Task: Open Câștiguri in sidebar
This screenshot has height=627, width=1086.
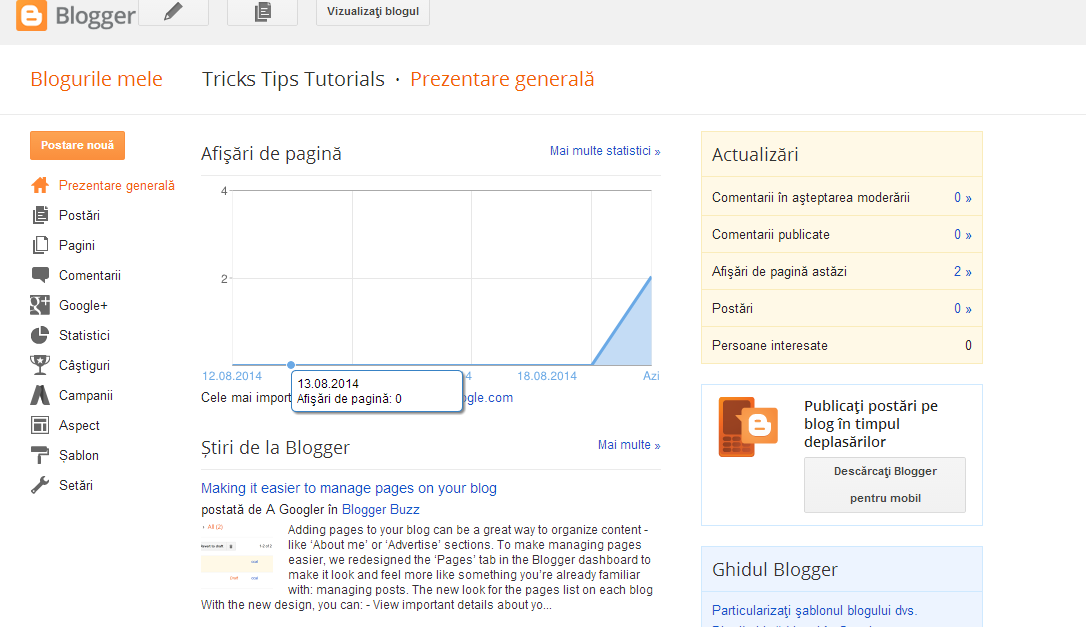Action: pos(84,365)
